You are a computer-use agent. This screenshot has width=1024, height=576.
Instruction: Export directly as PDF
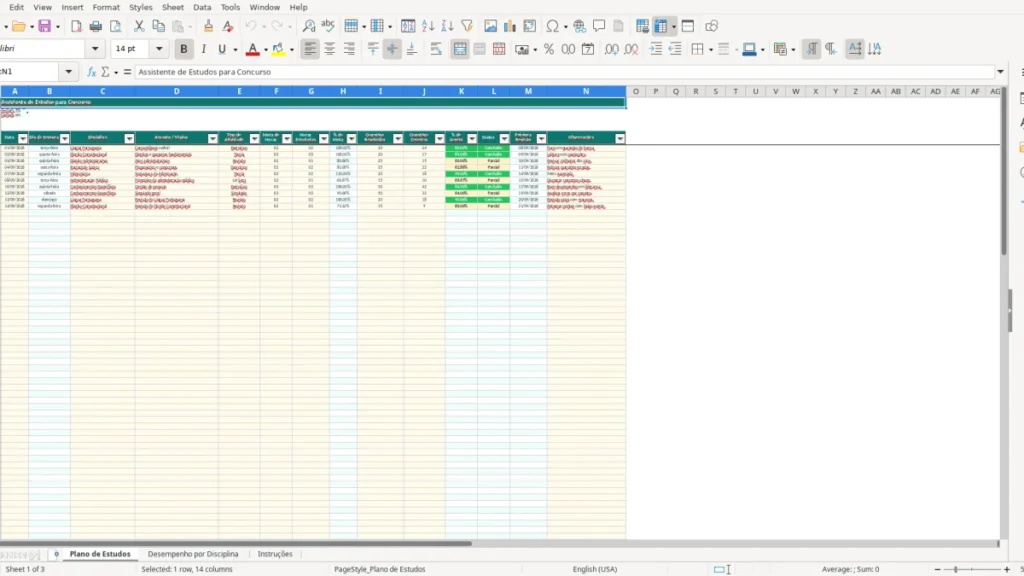click(76, 26)
